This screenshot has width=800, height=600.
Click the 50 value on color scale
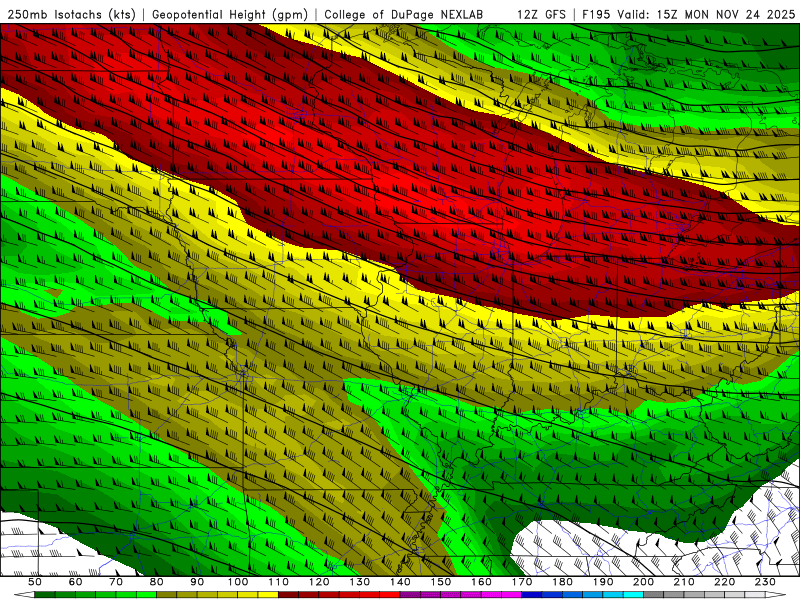pyautogui.click(x=35, y=582)
